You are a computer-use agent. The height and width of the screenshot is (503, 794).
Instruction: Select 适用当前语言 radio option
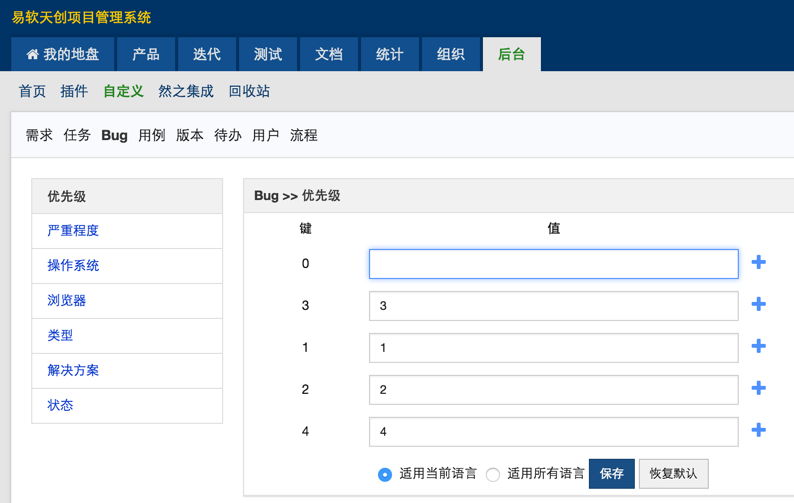point(385,474)
